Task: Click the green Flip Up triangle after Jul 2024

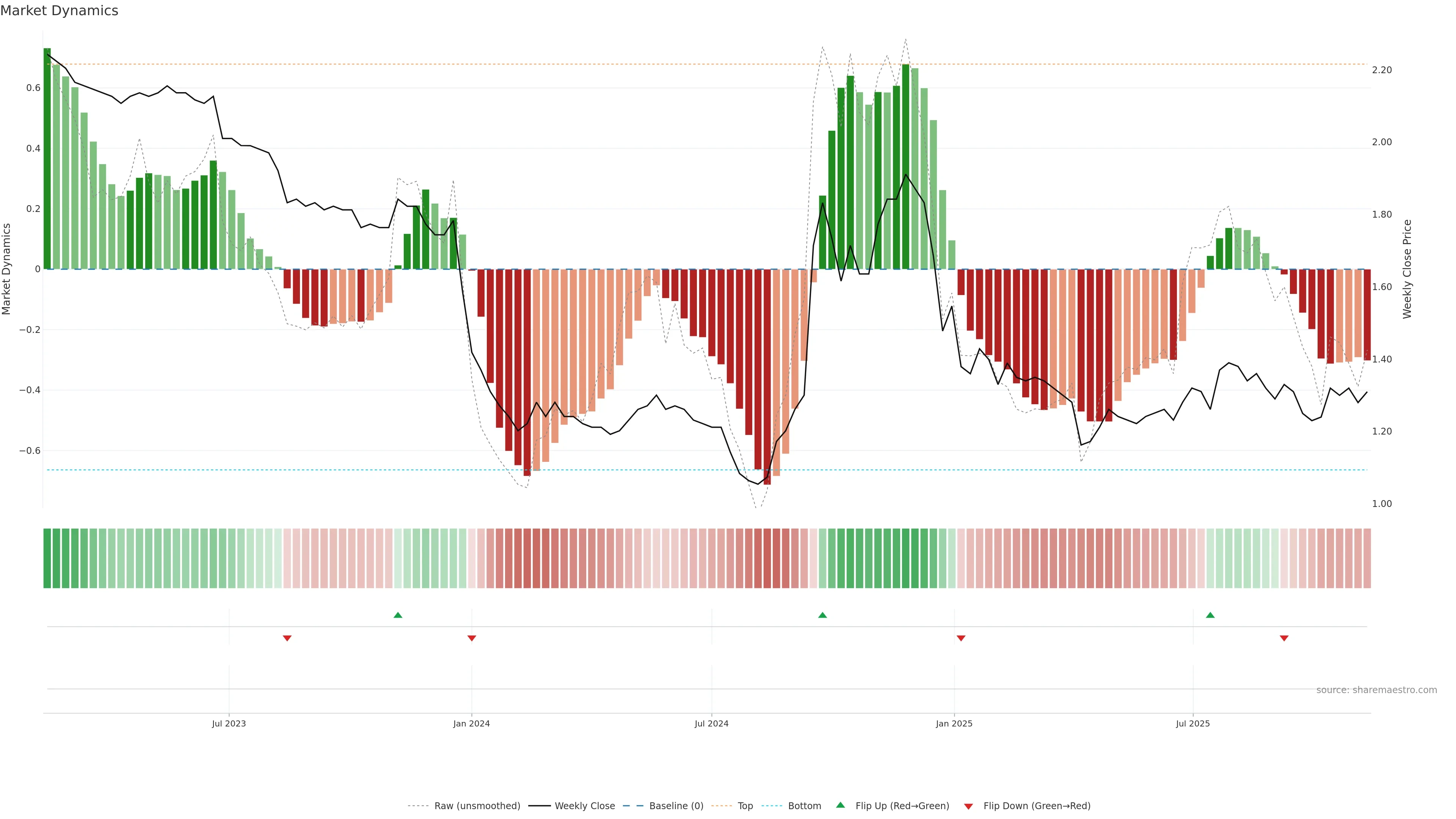Action: tap(822, 615)
